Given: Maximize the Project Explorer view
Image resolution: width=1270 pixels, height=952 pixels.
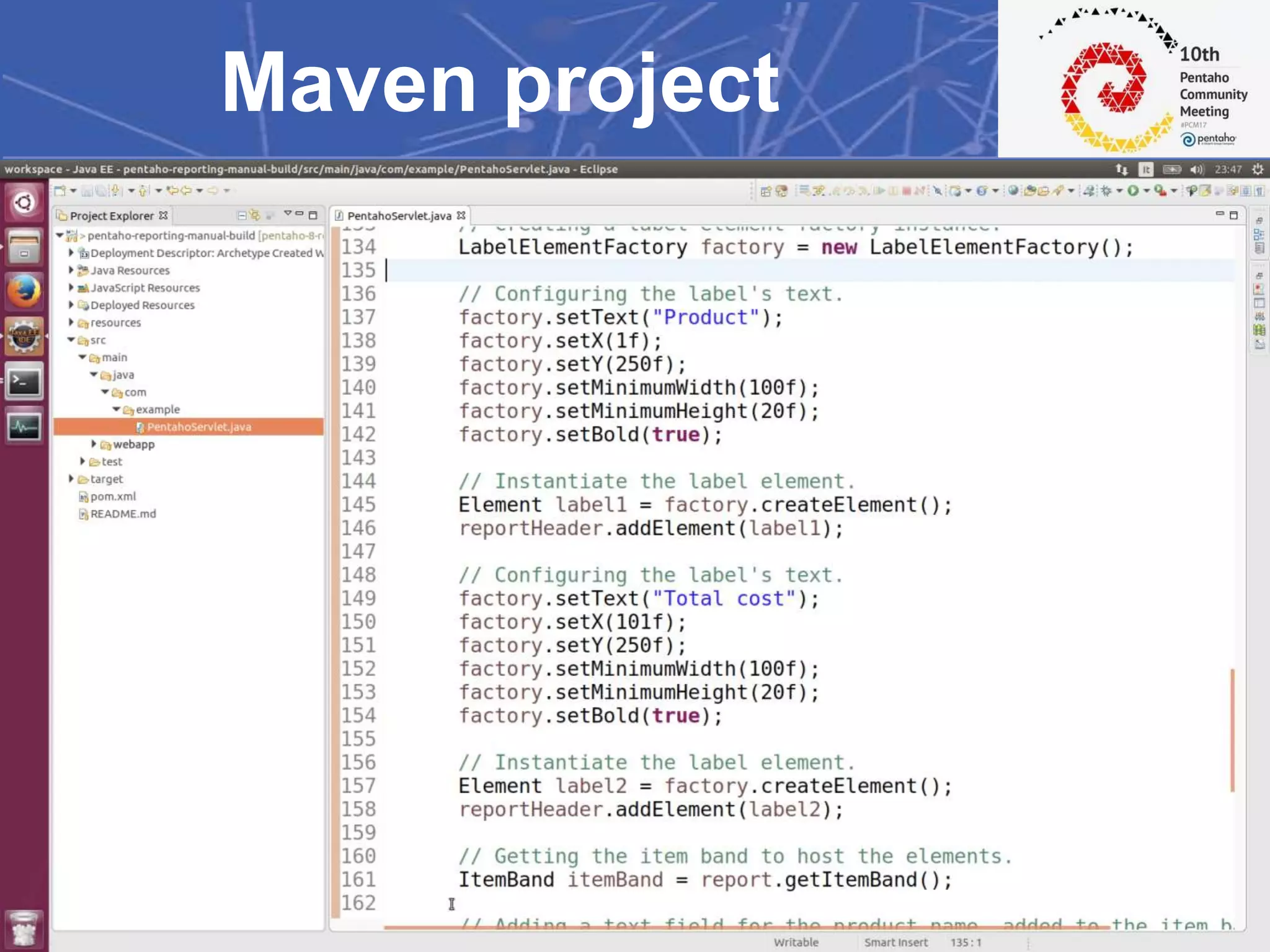Looking at the screenshot, I should pyautogui.click(x=313, y=216).
